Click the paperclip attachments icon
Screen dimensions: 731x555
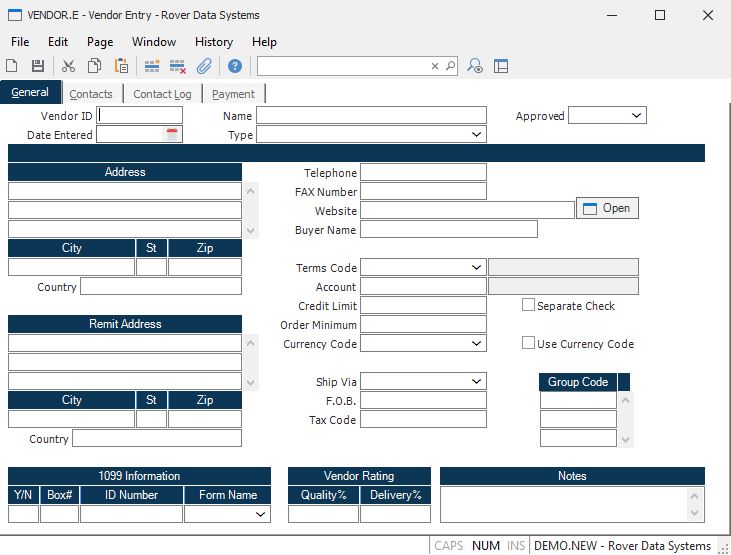(x=204, y=66)
